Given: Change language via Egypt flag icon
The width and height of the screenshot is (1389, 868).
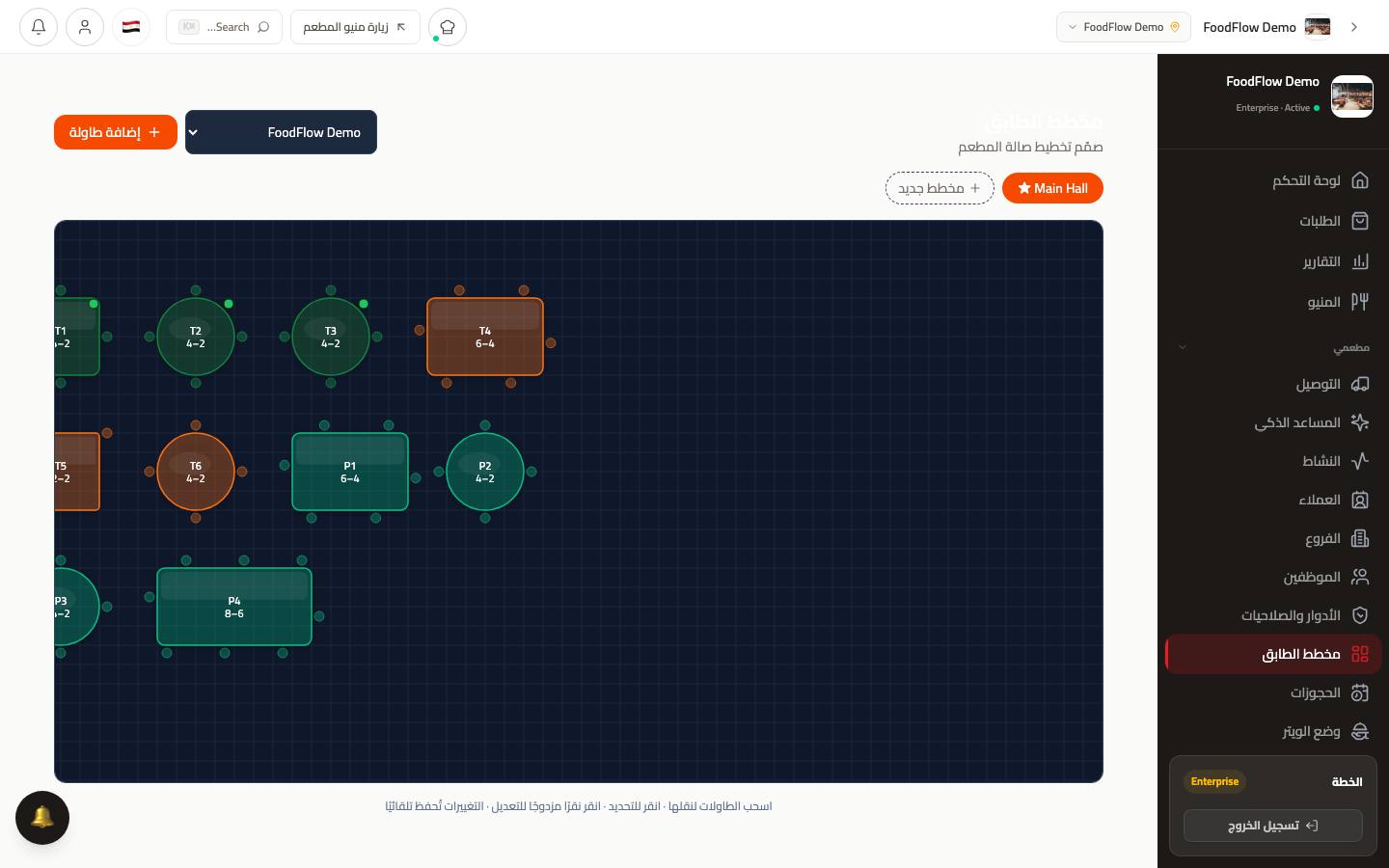Looking at the screenshot, I should click(131, 27).
